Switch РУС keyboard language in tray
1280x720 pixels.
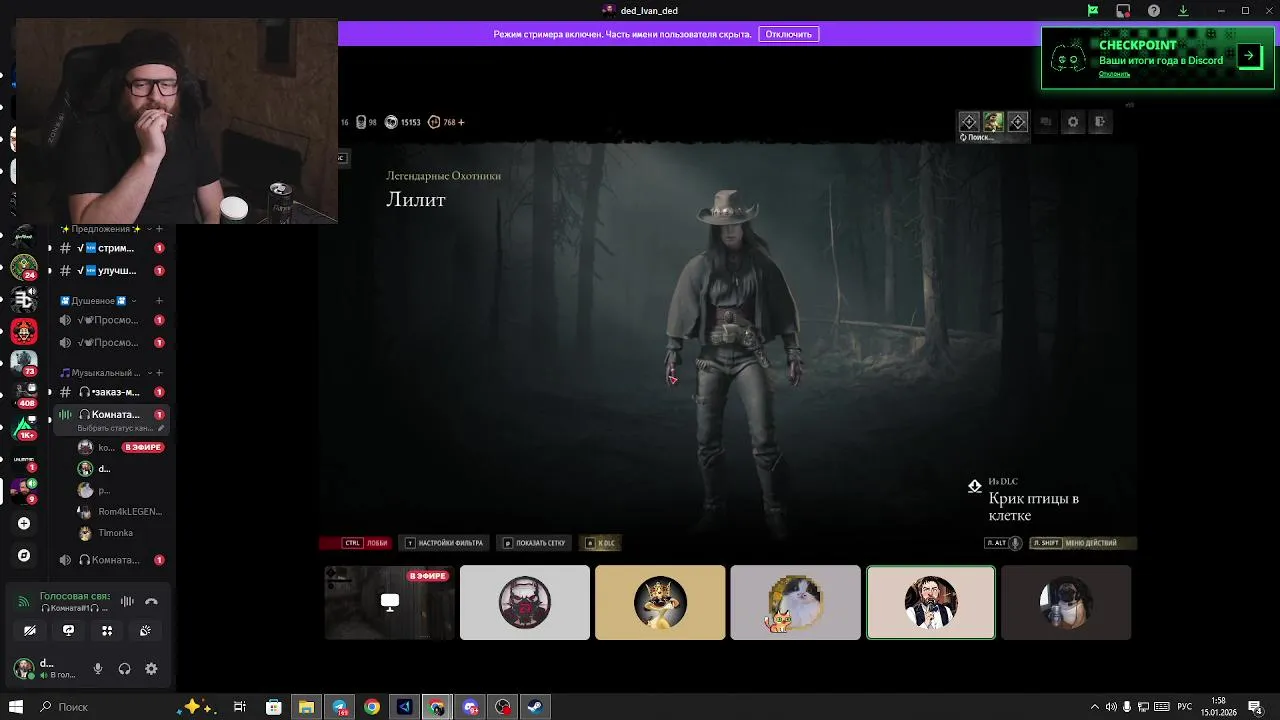1185,707
